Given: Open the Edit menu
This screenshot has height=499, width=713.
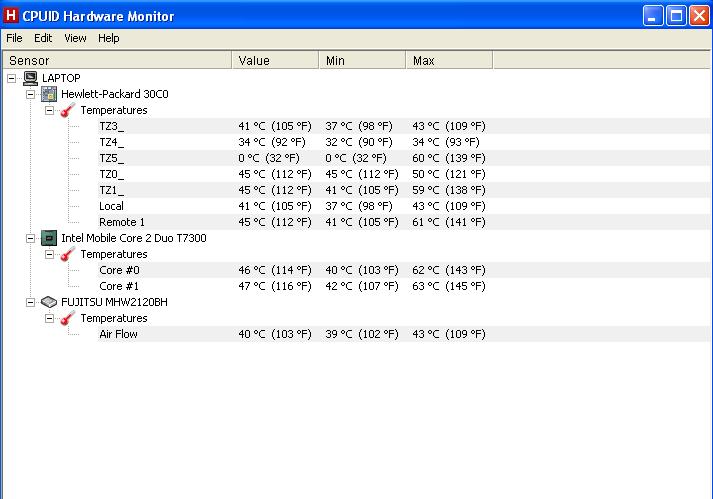Looking at the screenshot, I should coord(43,38).
